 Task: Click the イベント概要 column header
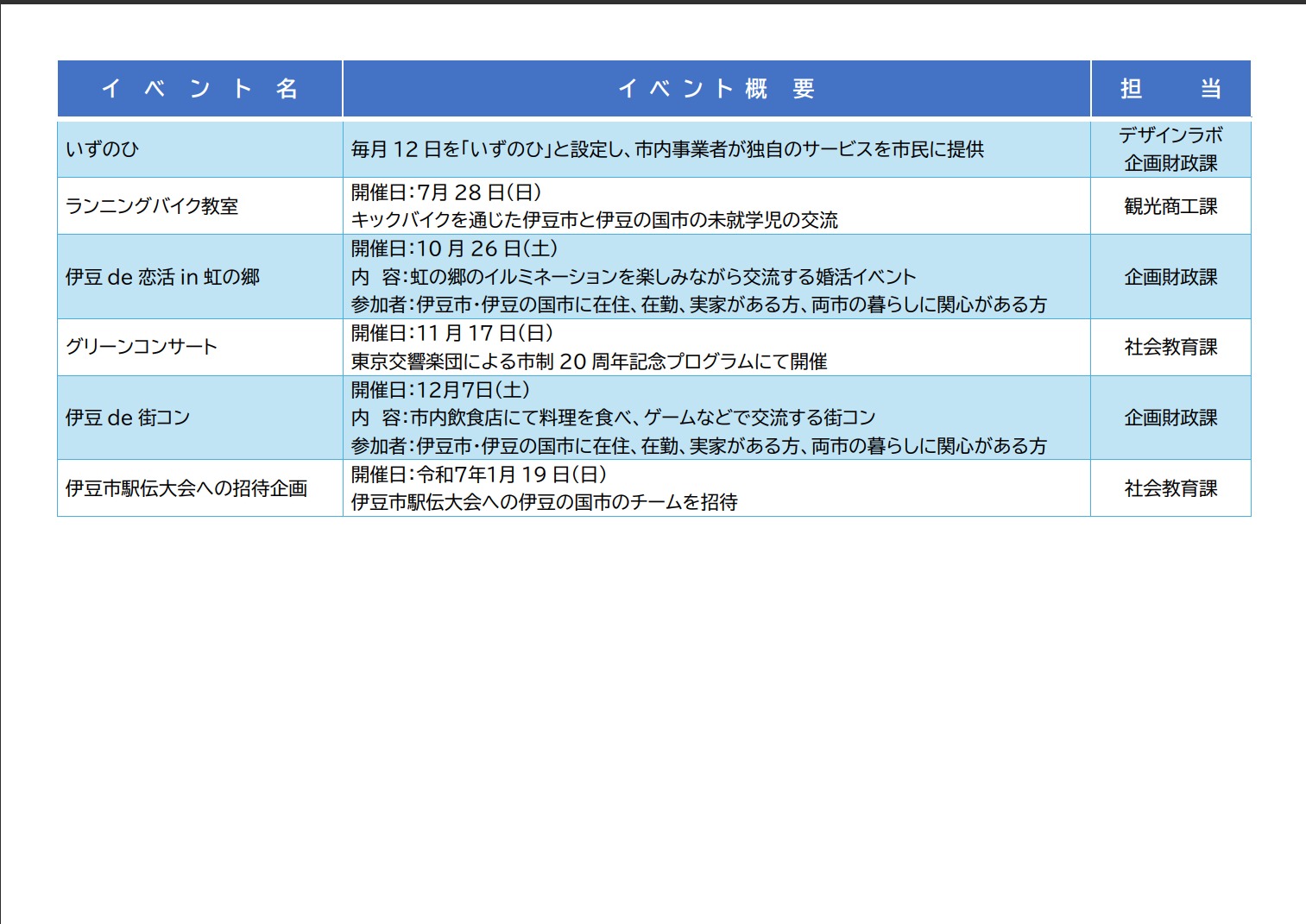(x=716, y=88)
